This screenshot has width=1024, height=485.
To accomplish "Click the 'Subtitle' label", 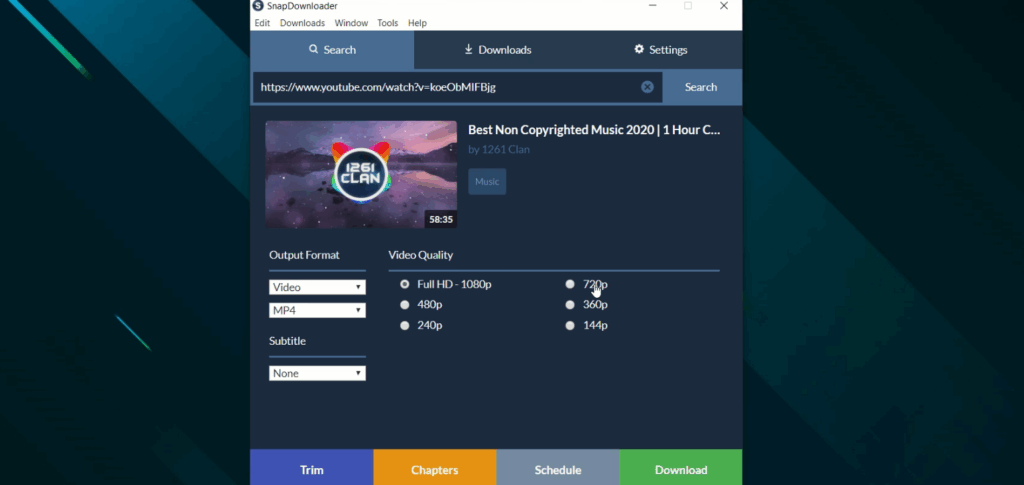I will 287,341.
